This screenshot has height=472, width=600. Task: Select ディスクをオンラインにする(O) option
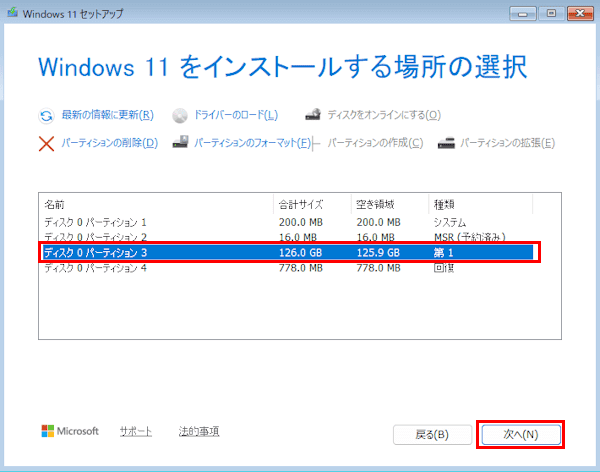tap(384, 115)
